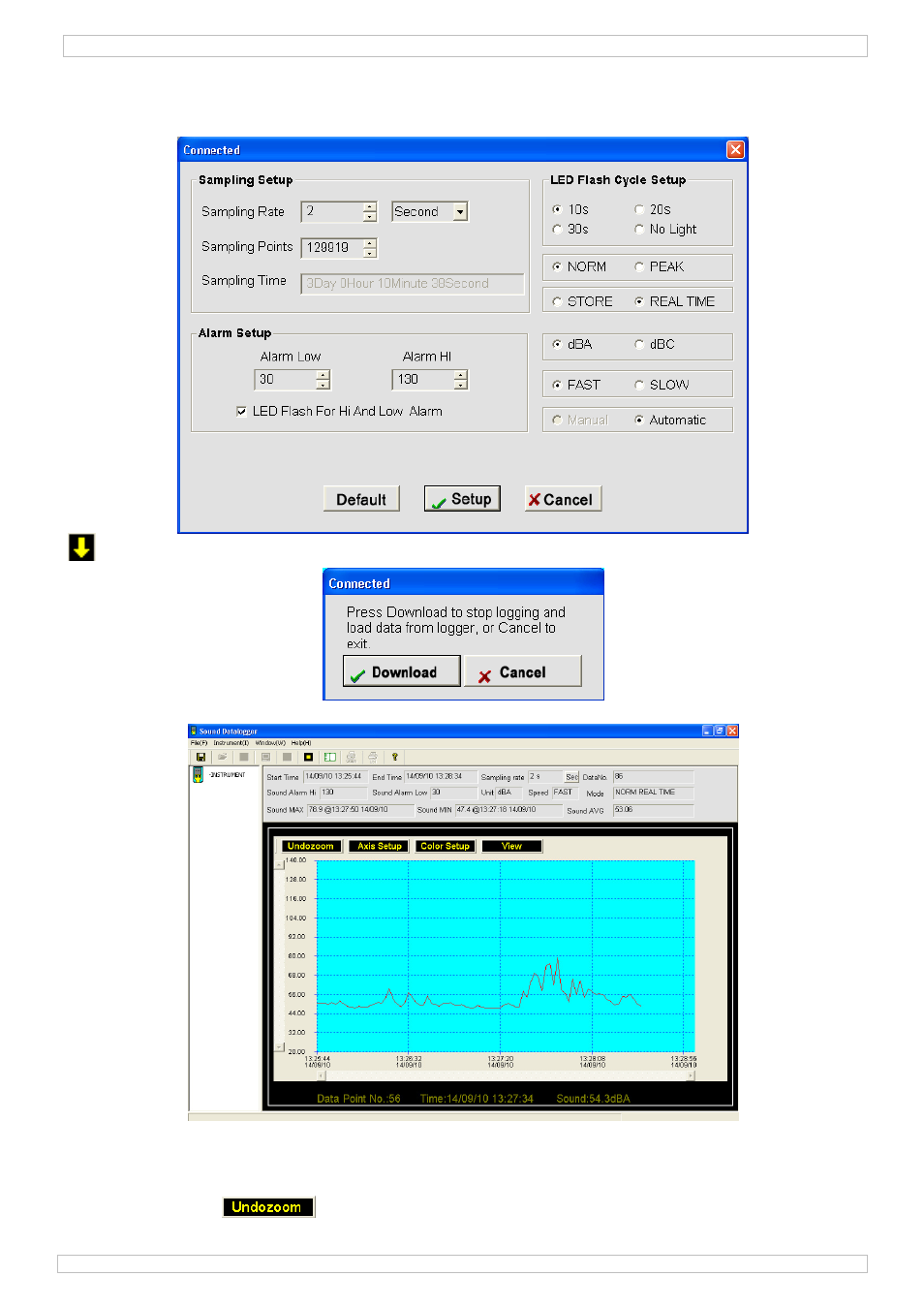
Task: Click the Save disk icon in Sound Datalogger toolbar
Action: pos(200,757)
